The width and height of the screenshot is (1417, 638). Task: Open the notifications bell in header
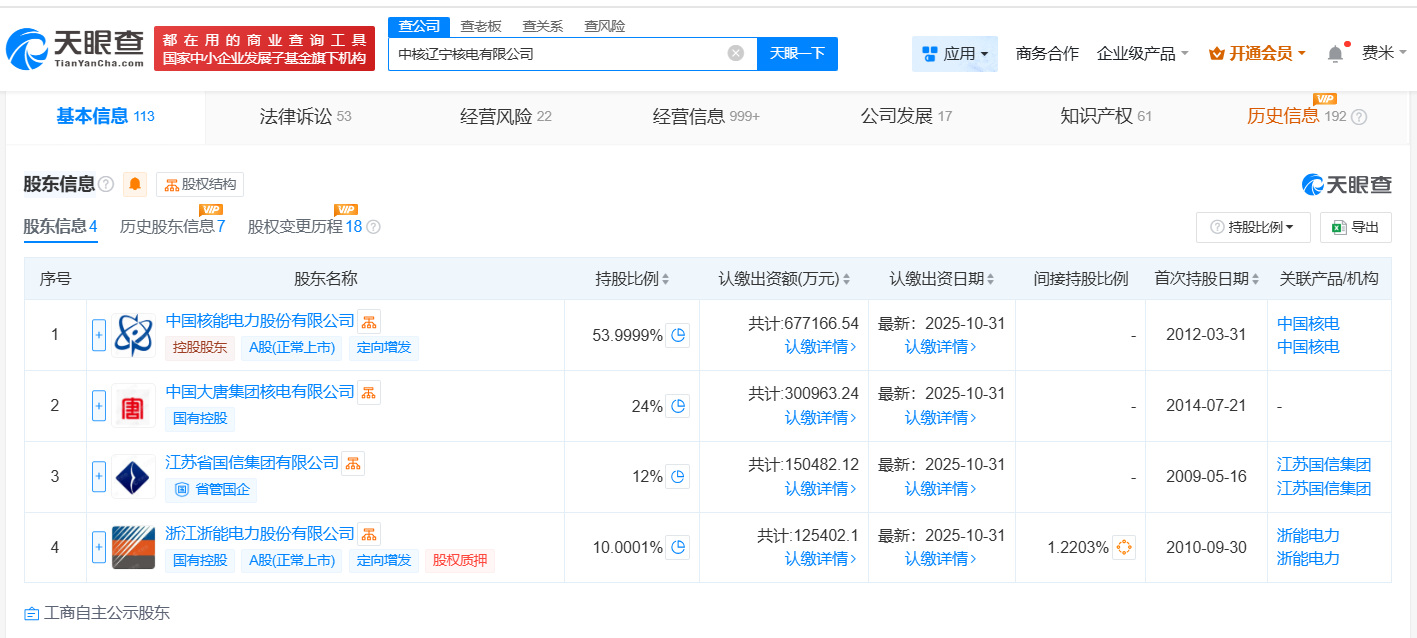tap(1335, 54)
